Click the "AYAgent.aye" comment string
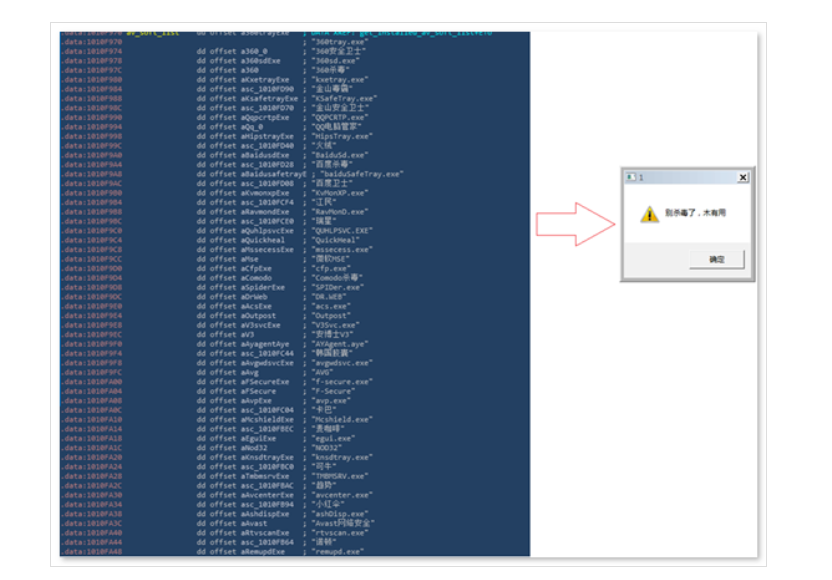The image size is (832, 580). click(340, 344)
